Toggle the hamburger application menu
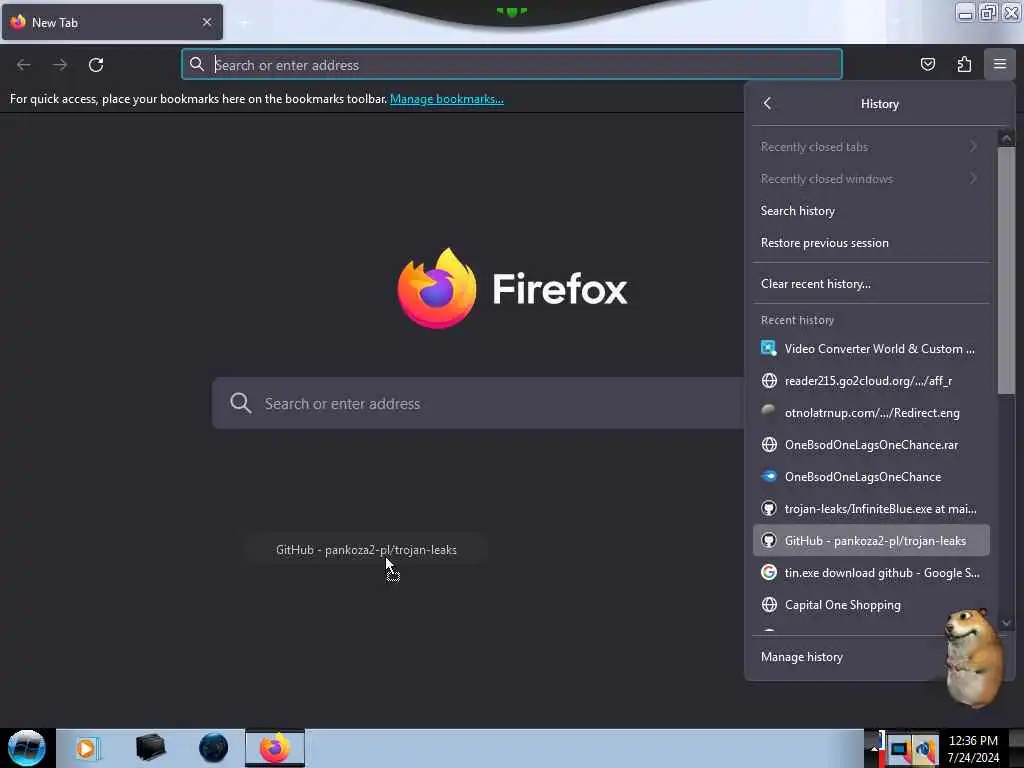The height and width of the screenshot is (768, 1024). [x=1000, y=64]
